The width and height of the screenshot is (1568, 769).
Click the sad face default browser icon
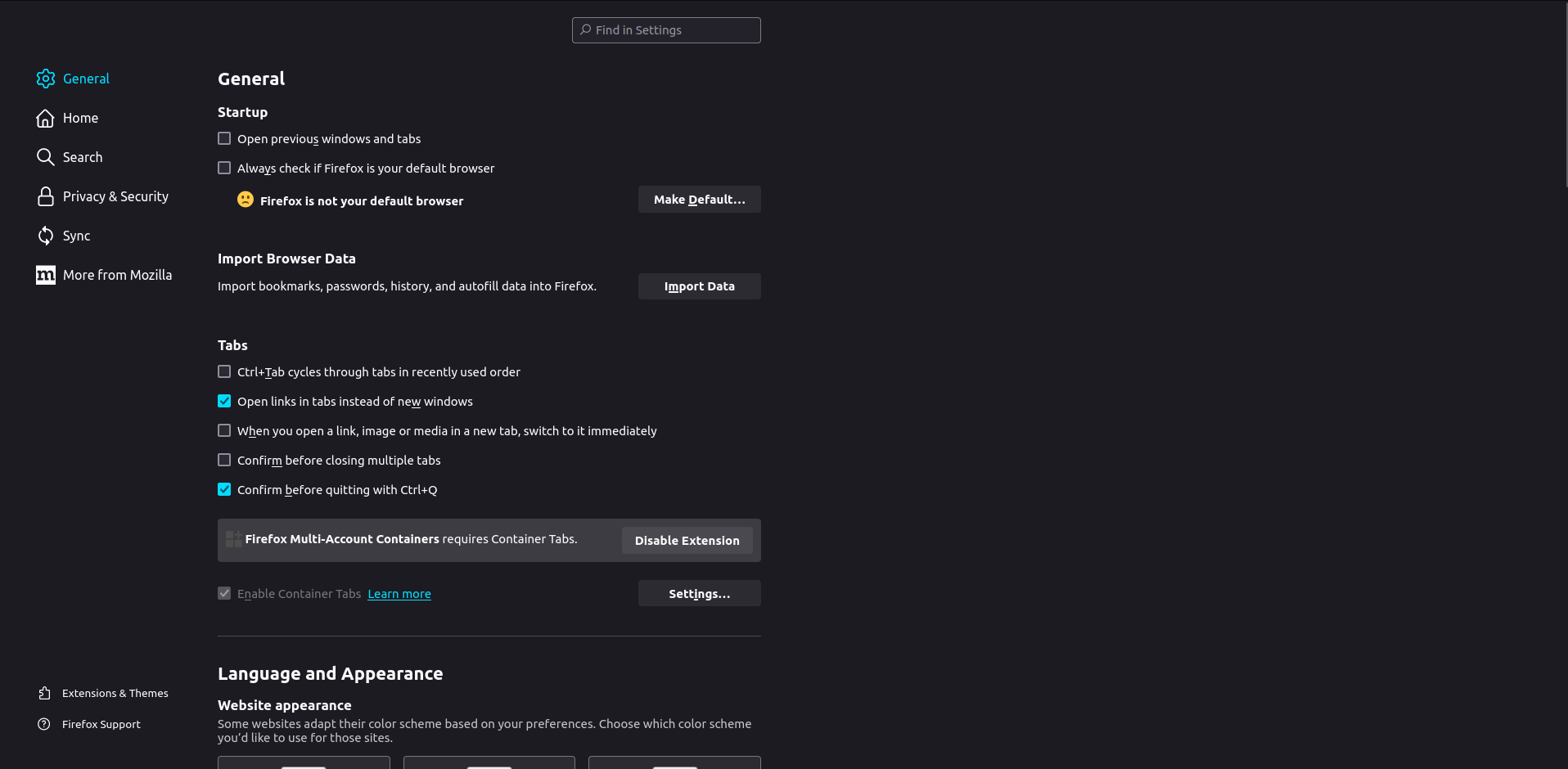pos(246,200)
